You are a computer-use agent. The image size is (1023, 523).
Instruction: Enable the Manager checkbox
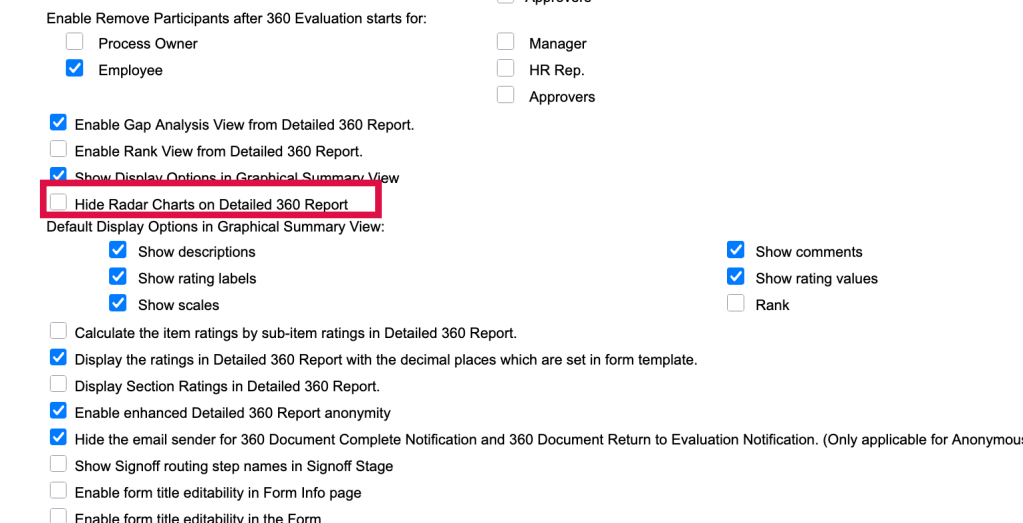tap(506, 43)
